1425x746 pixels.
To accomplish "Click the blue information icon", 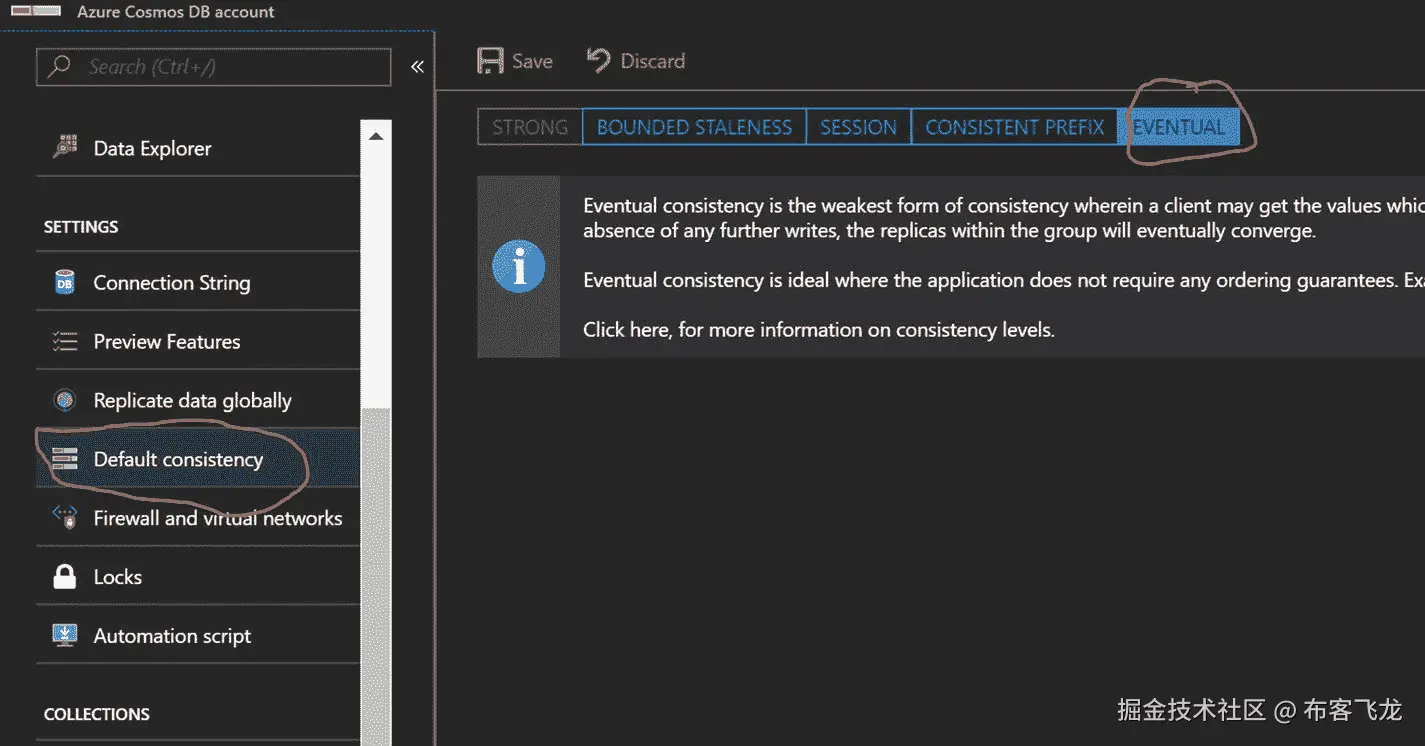I will [x=518, y=268].
